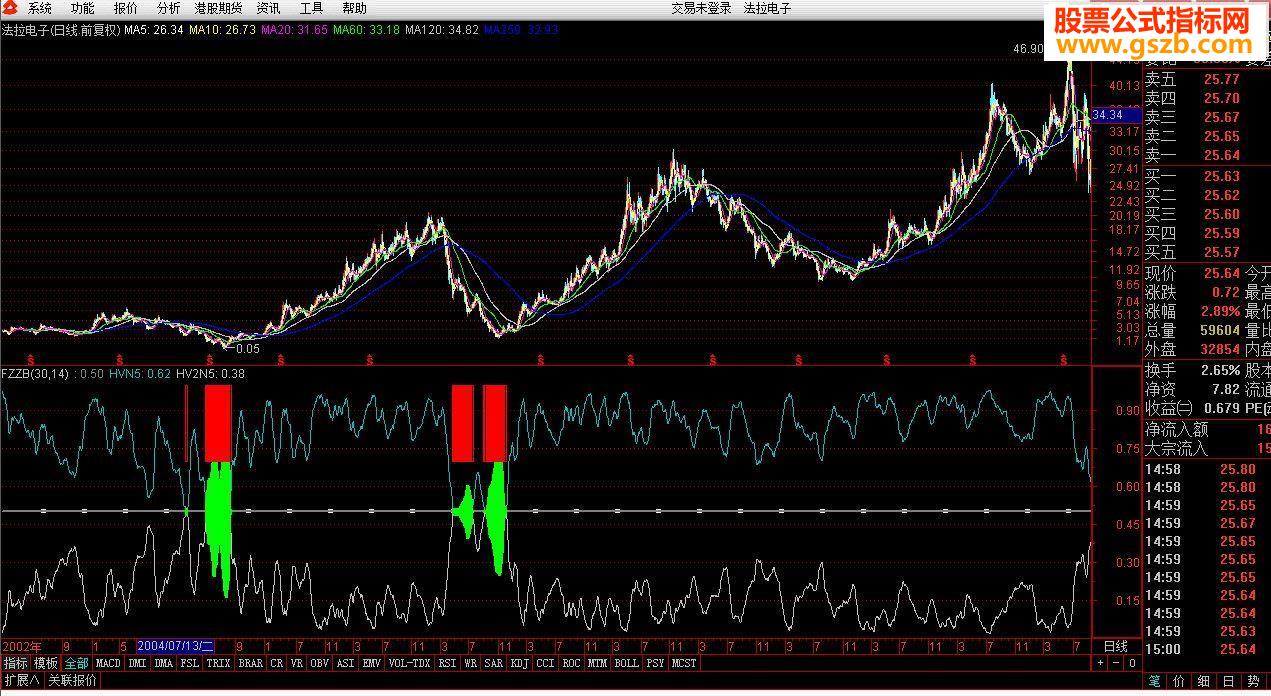Select the OBV indicator tab
Screen dimensions: 1271x696
[x=320, y=663]
